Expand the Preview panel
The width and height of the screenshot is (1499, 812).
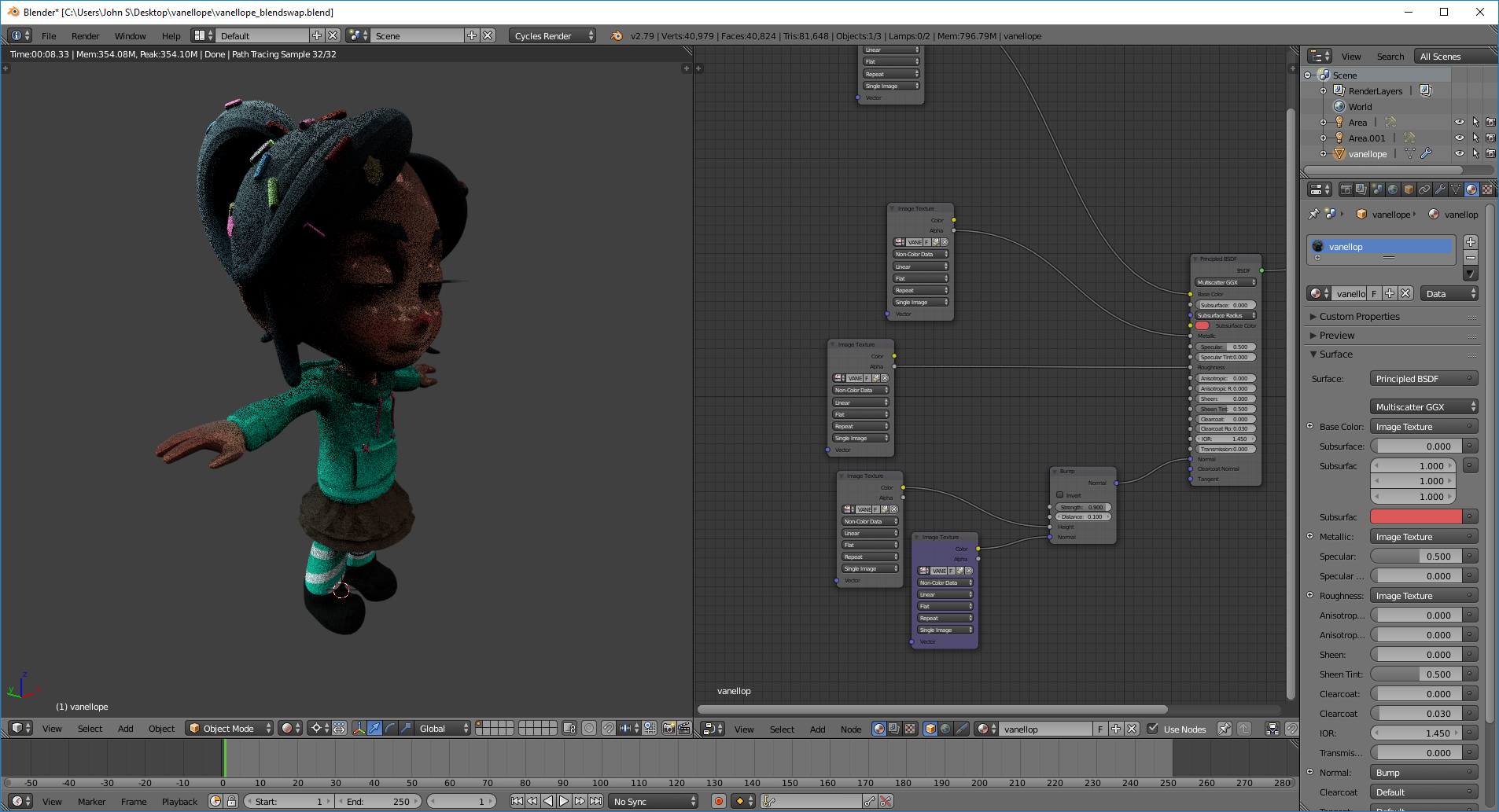coord(1337,336)
